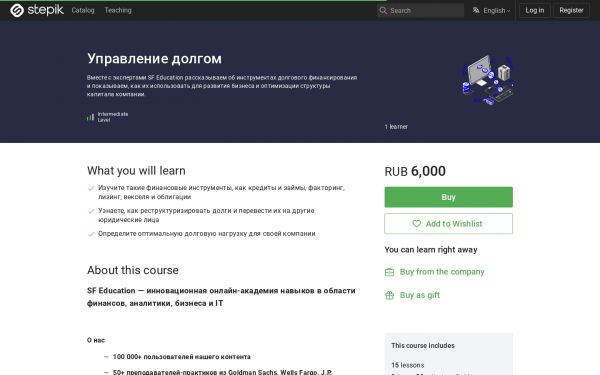
Task: Click the Buy as gift link
Action: coord(420,295)
